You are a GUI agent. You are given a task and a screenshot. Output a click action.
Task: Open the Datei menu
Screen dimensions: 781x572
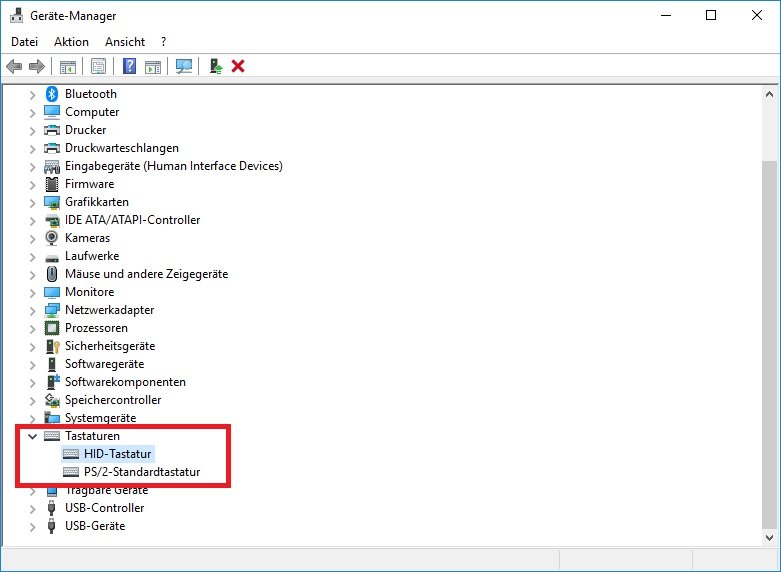point(24,42)
